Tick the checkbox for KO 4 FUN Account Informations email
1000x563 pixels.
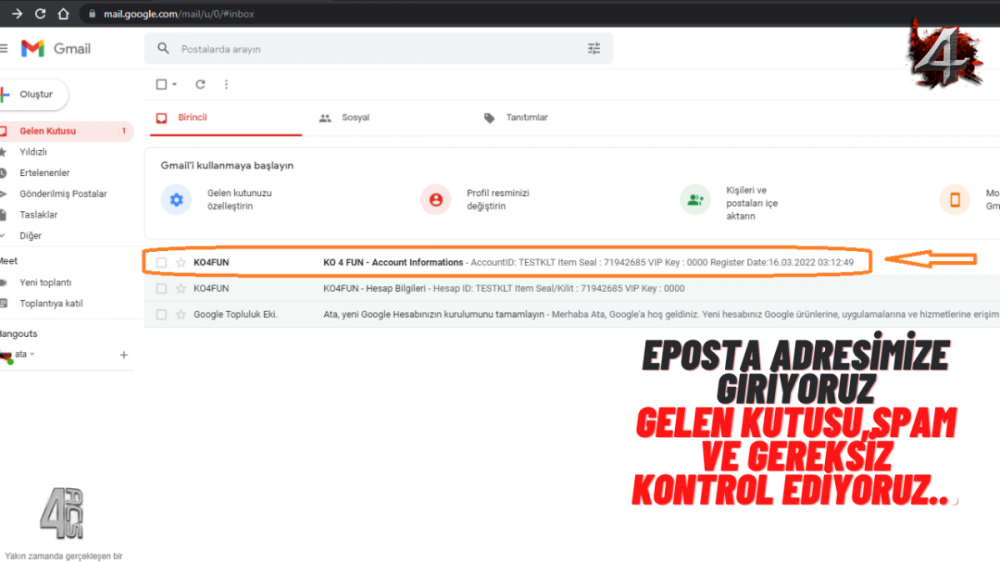point(161,262)
